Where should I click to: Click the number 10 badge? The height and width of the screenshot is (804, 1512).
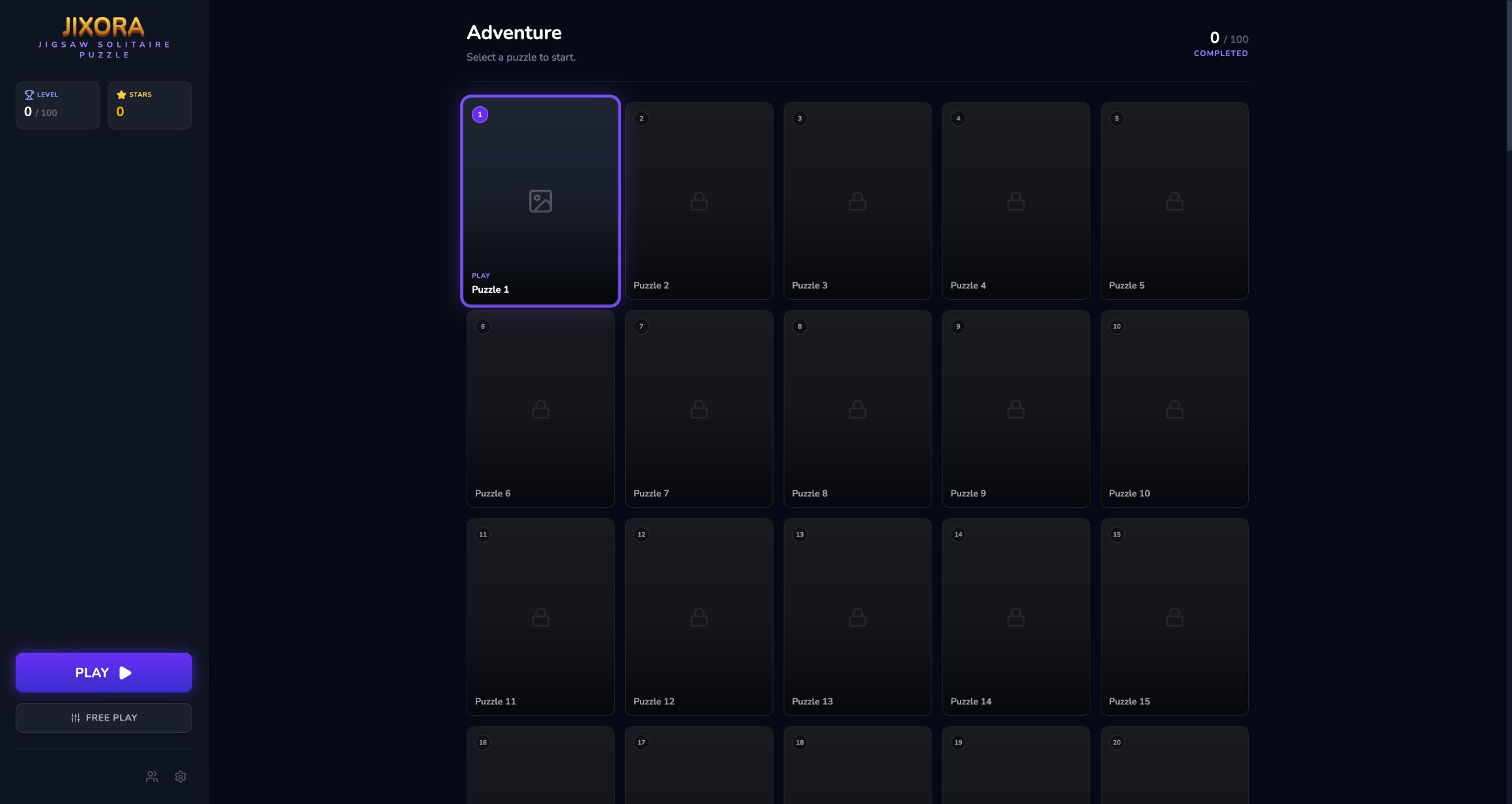1116,327
